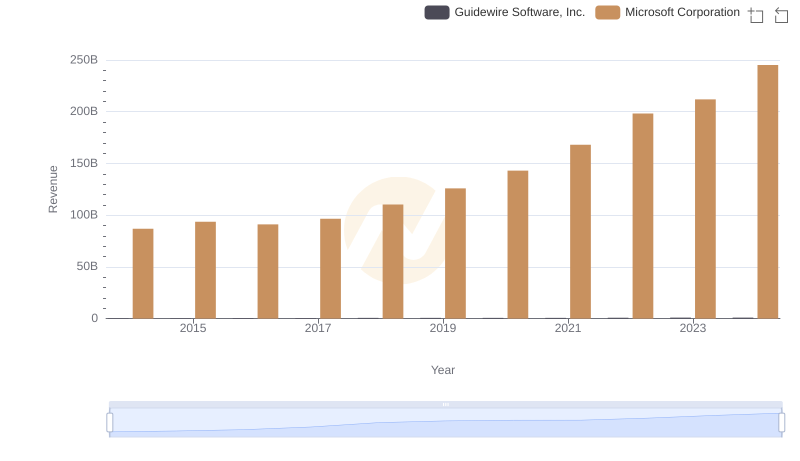
Task: Click the Microsoft 2019 revenue bar
Action: [x=455, y=253]
